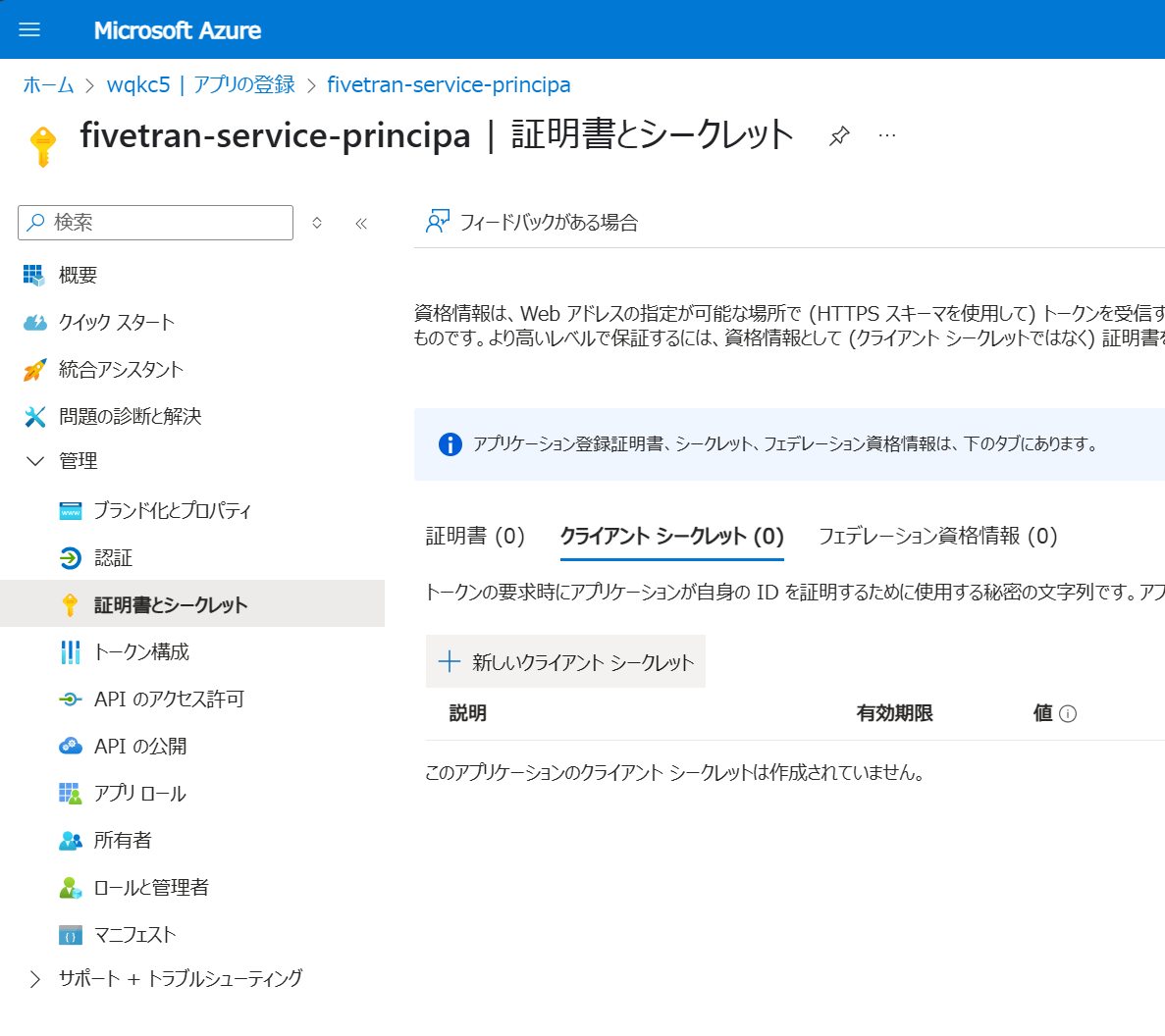Focus the 検索 sidebar search field

pos(155,223)
